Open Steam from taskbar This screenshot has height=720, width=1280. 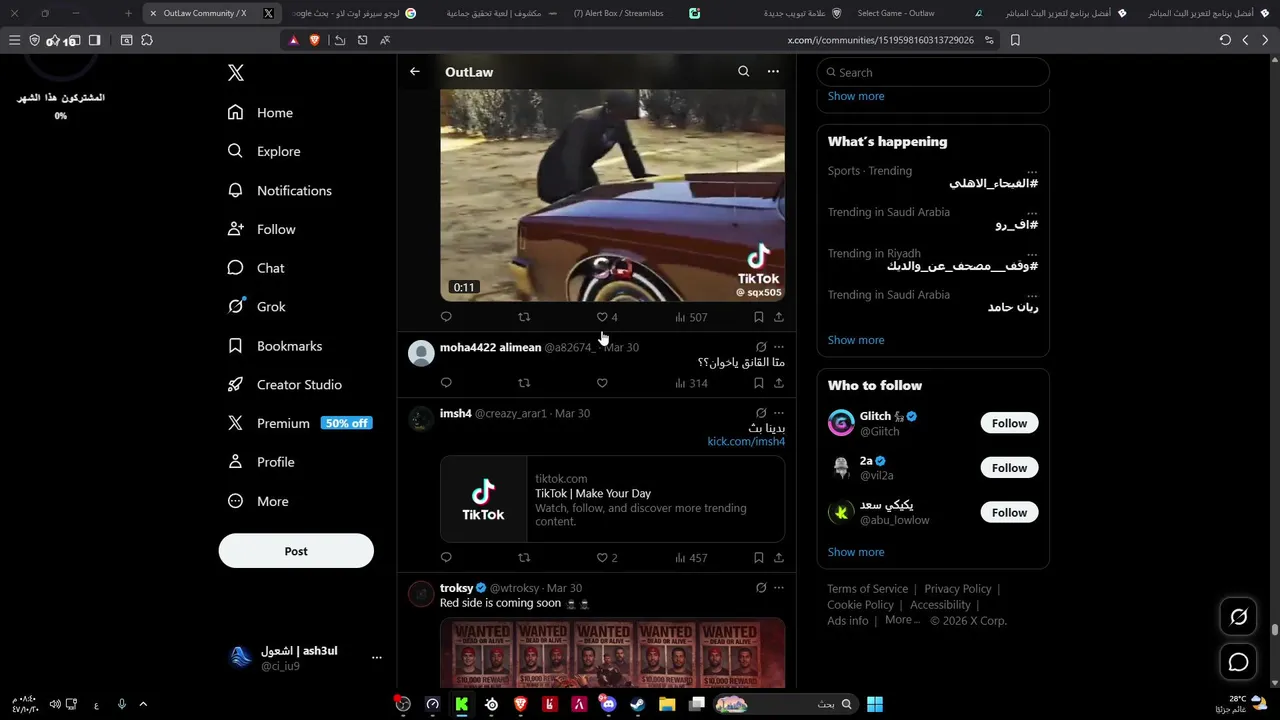pyautogui.click(x=637, y=704)
